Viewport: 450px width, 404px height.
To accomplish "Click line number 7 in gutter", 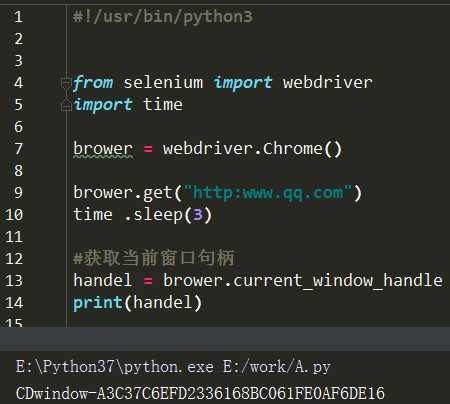I will click(18, 149).
